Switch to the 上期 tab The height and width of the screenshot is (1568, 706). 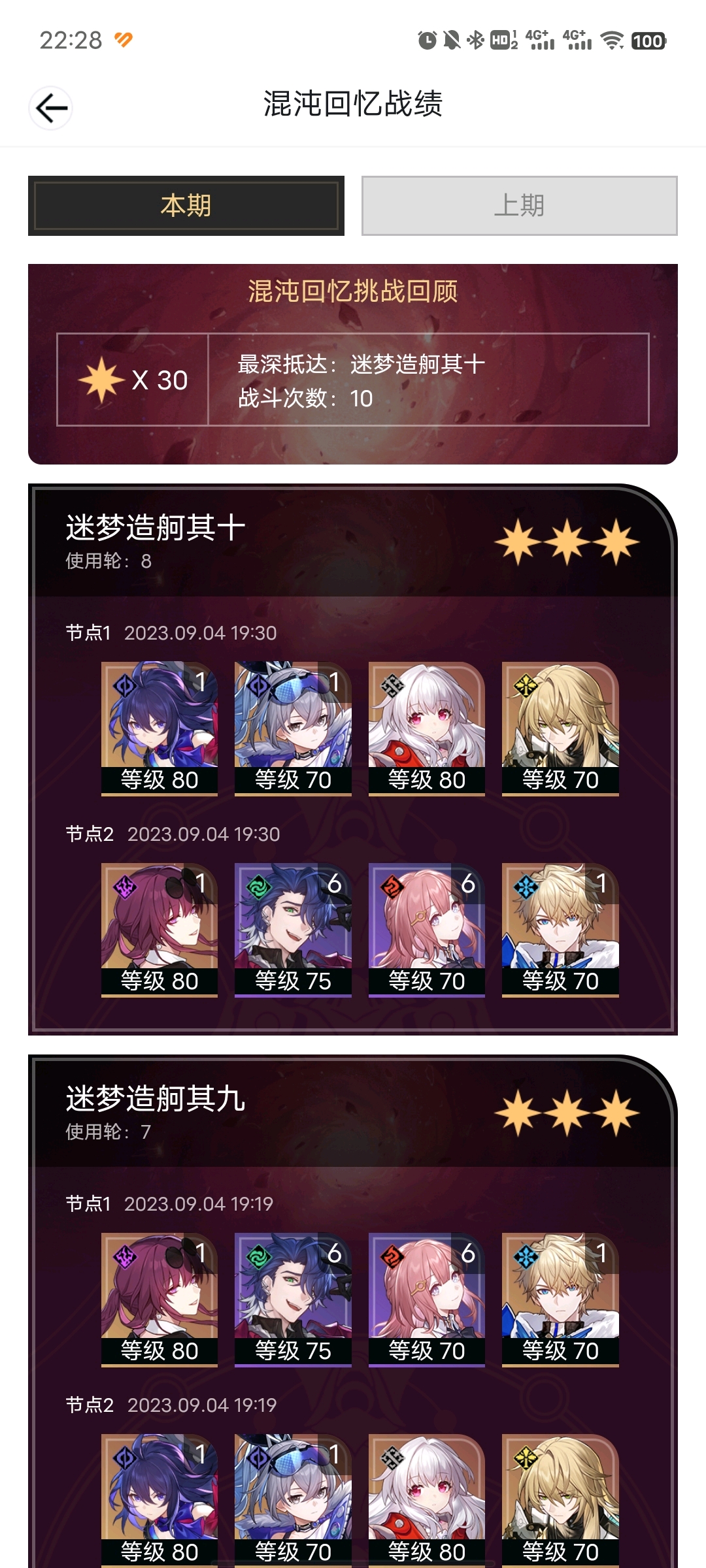click(x=520, y=206)
